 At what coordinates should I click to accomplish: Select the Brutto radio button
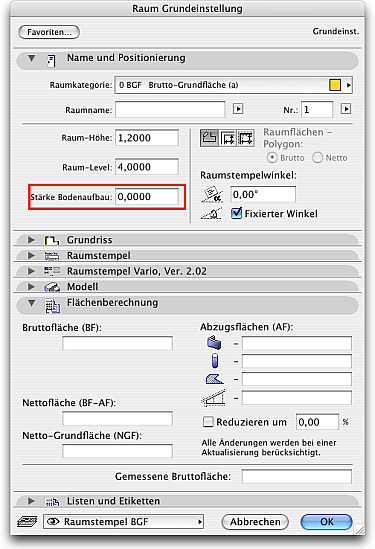point(272,158)
